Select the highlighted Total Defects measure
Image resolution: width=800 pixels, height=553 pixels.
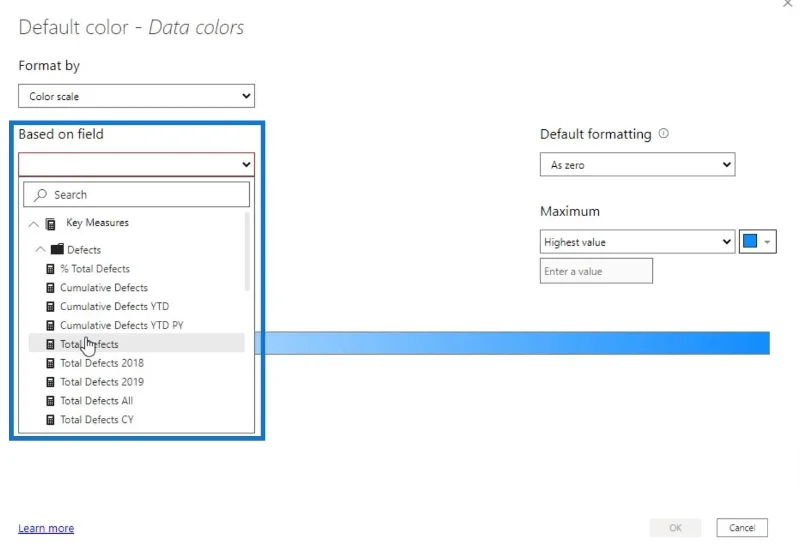pos(136,343)
